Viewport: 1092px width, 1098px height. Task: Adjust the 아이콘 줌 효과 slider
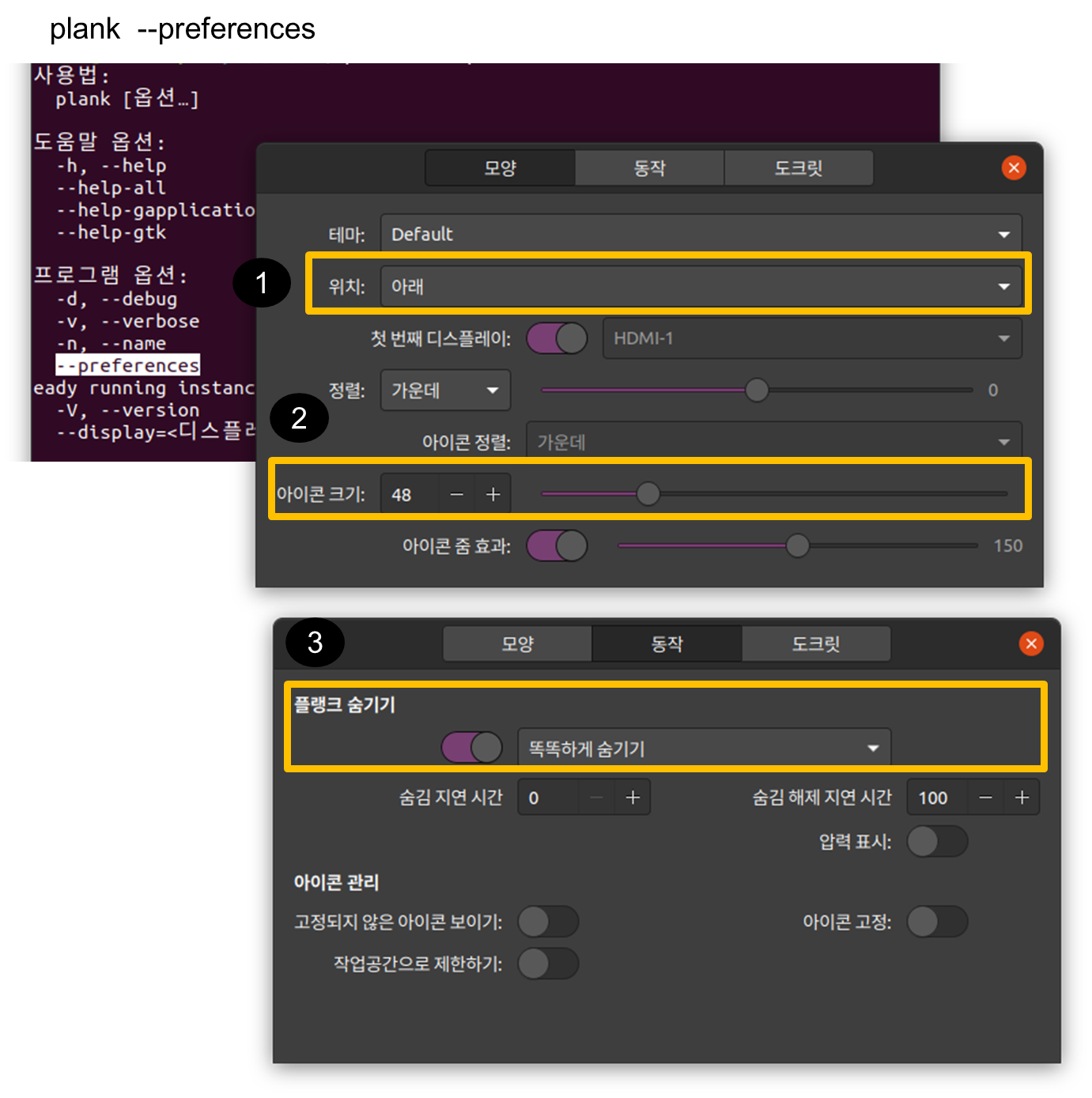[798, 545]
